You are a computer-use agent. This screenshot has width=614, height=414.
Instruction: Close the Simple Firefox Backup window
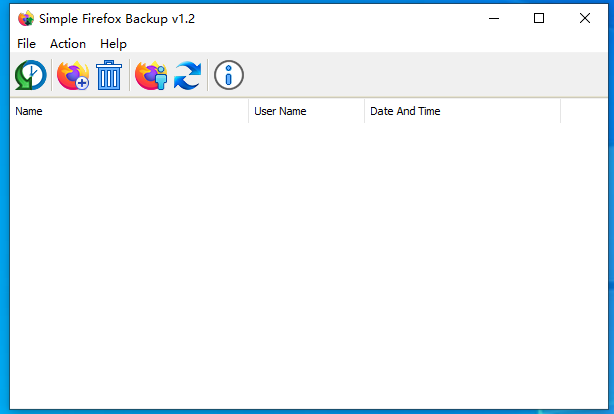pos(585,18)
